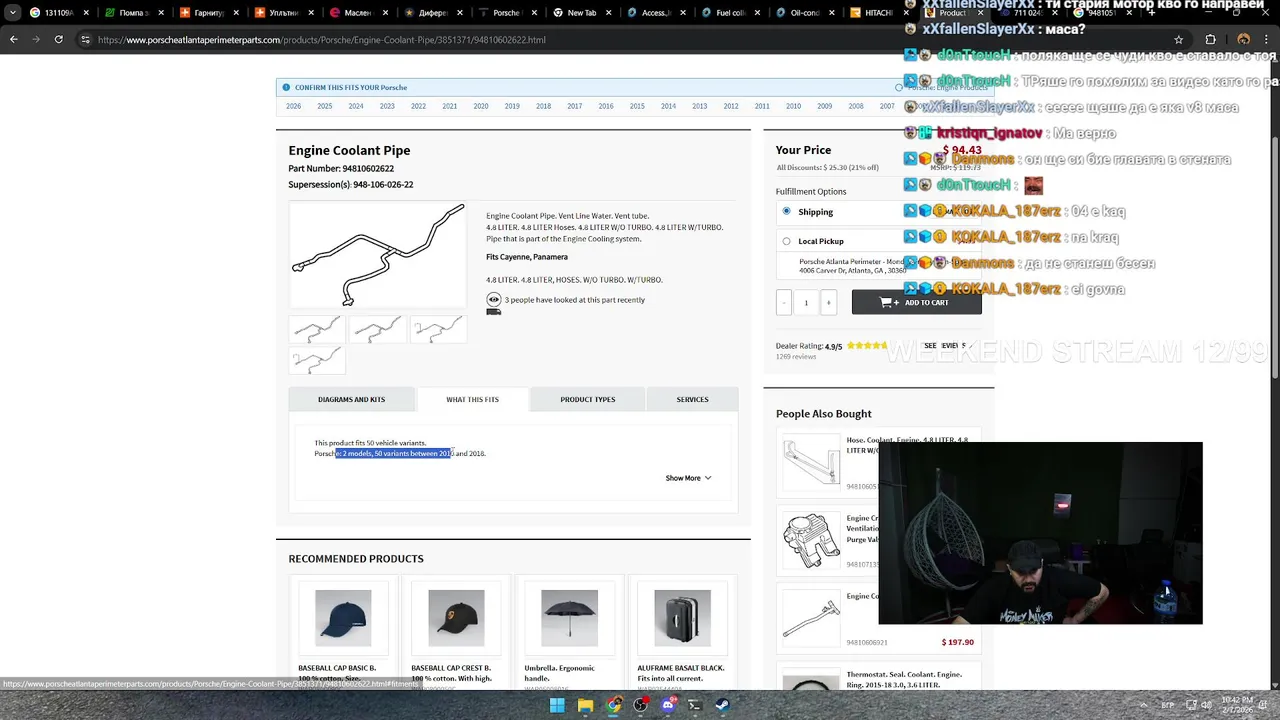Viewport: 1280px width, 720px height.
Task: Open the Product Types tab
Action: tap(587, 399)
